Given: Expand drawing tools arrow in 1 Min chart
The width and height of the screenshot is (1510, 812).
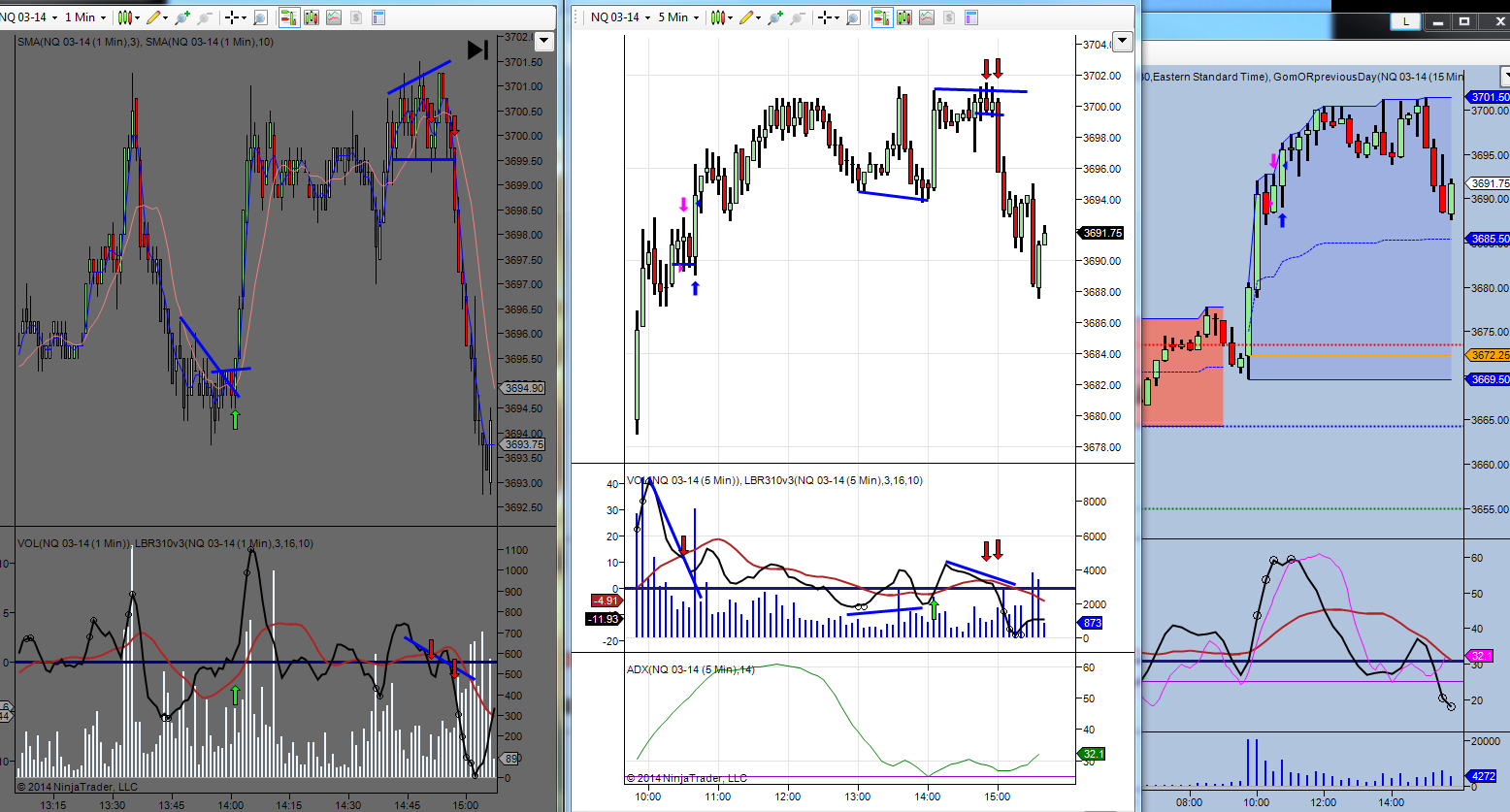Looking at the screenshot, I should pos(166,17).
